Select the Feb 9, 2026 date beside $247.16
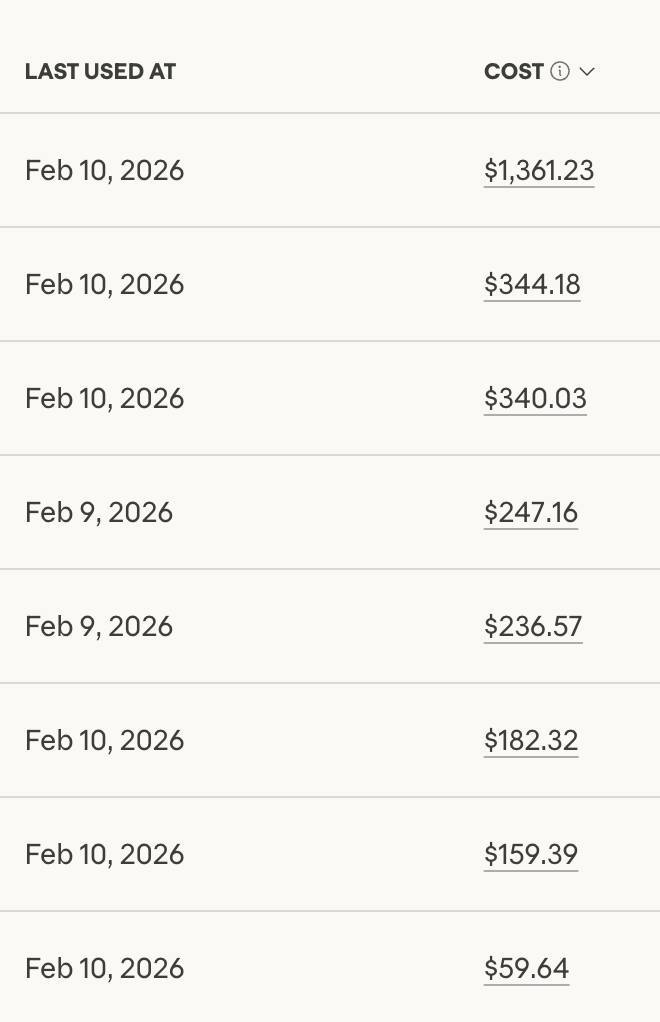 [x=99, y=513]
